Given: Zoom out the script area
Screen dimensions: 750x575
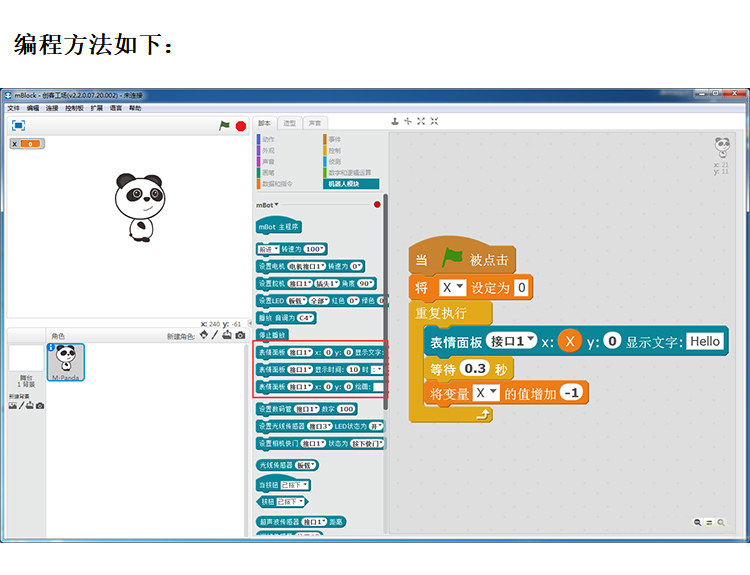Looking at the screenshot, I should (x=697, y=522).
